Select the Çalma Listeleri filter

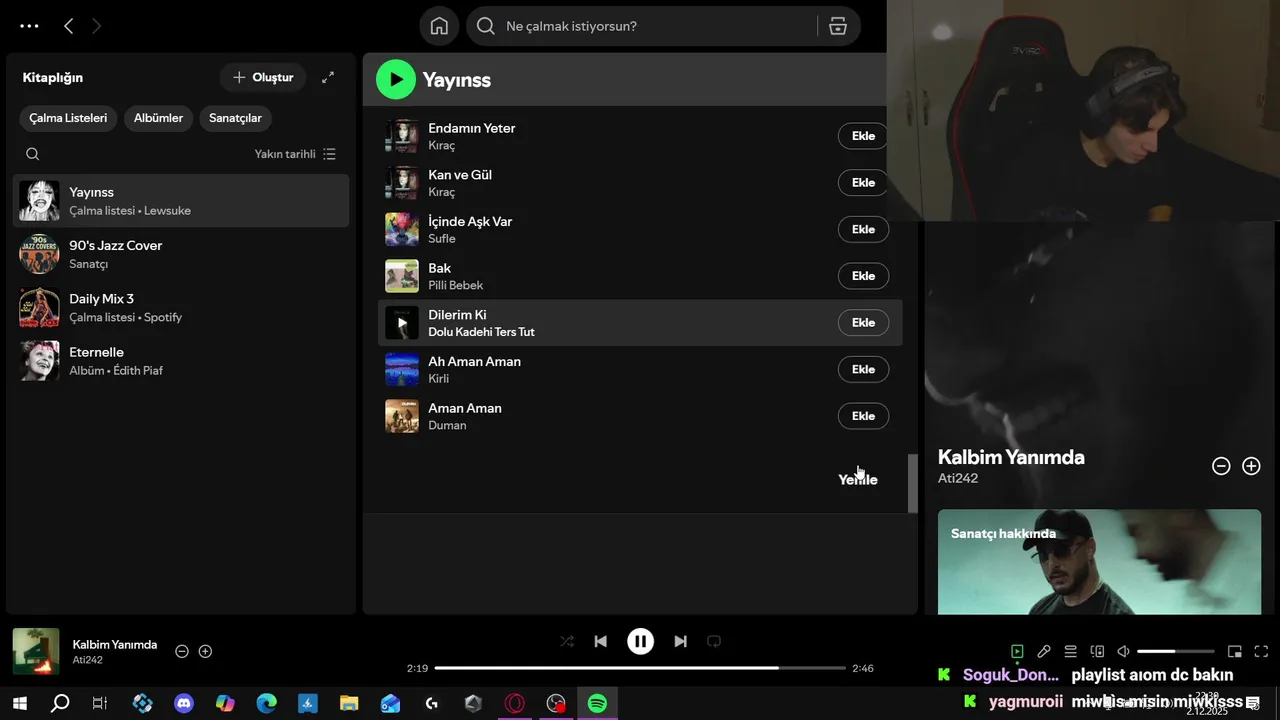[x=68, y=118]
